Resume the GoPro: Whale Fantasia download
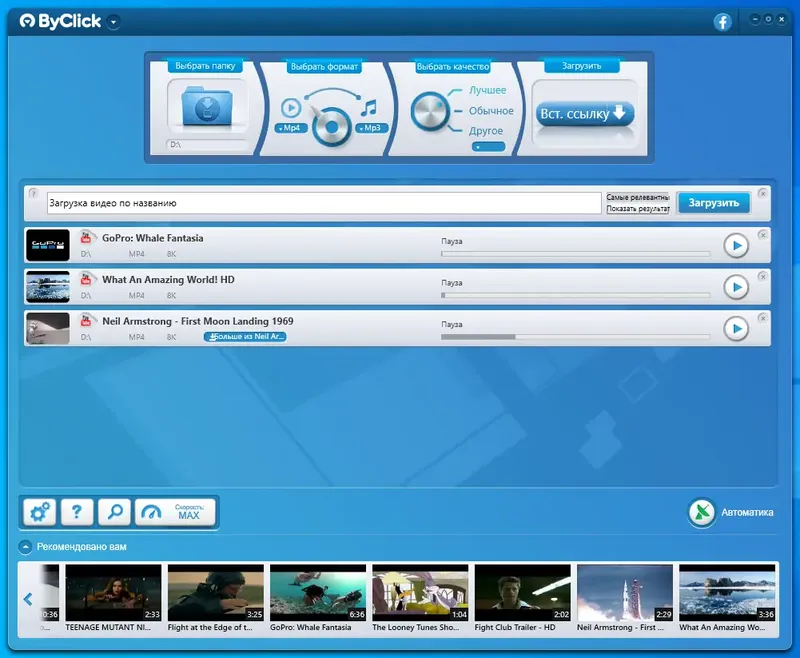This screenshot has height=658, width=800. pyautogui.click(x=736, y=246)
